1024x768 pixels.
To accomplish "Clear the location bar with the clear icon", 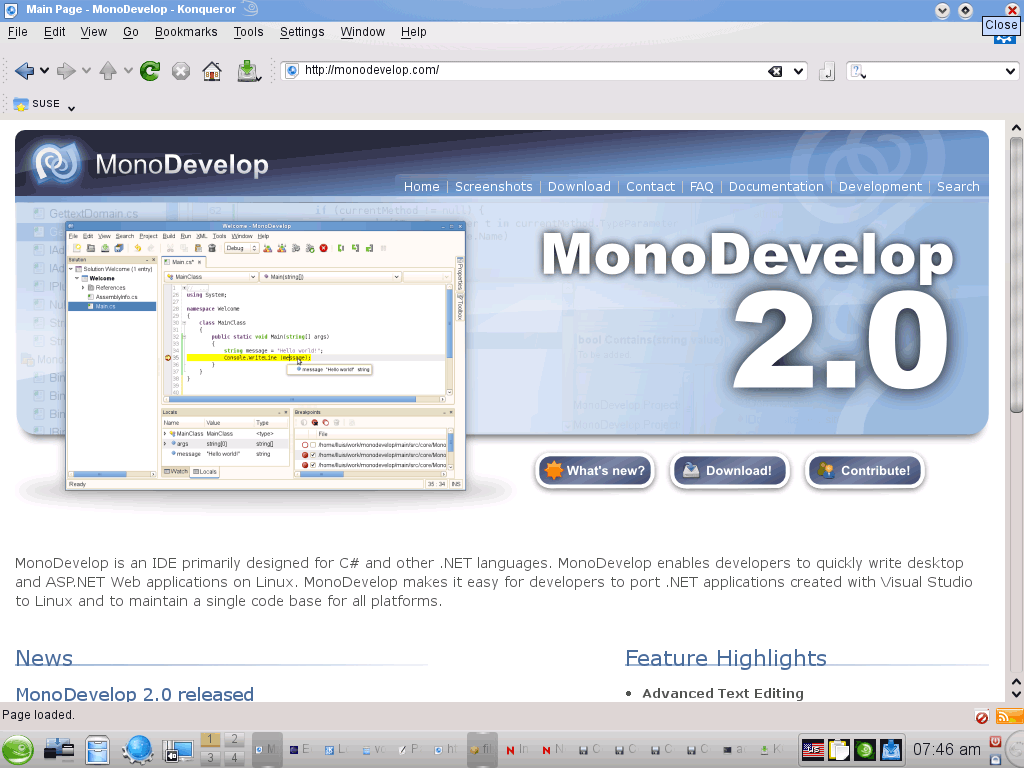I will (x=775, y=71).
